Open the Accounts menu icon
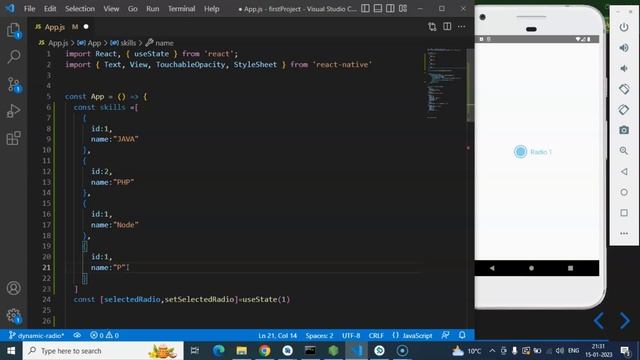Screen dimensions: 640x360 coord(13,288)
